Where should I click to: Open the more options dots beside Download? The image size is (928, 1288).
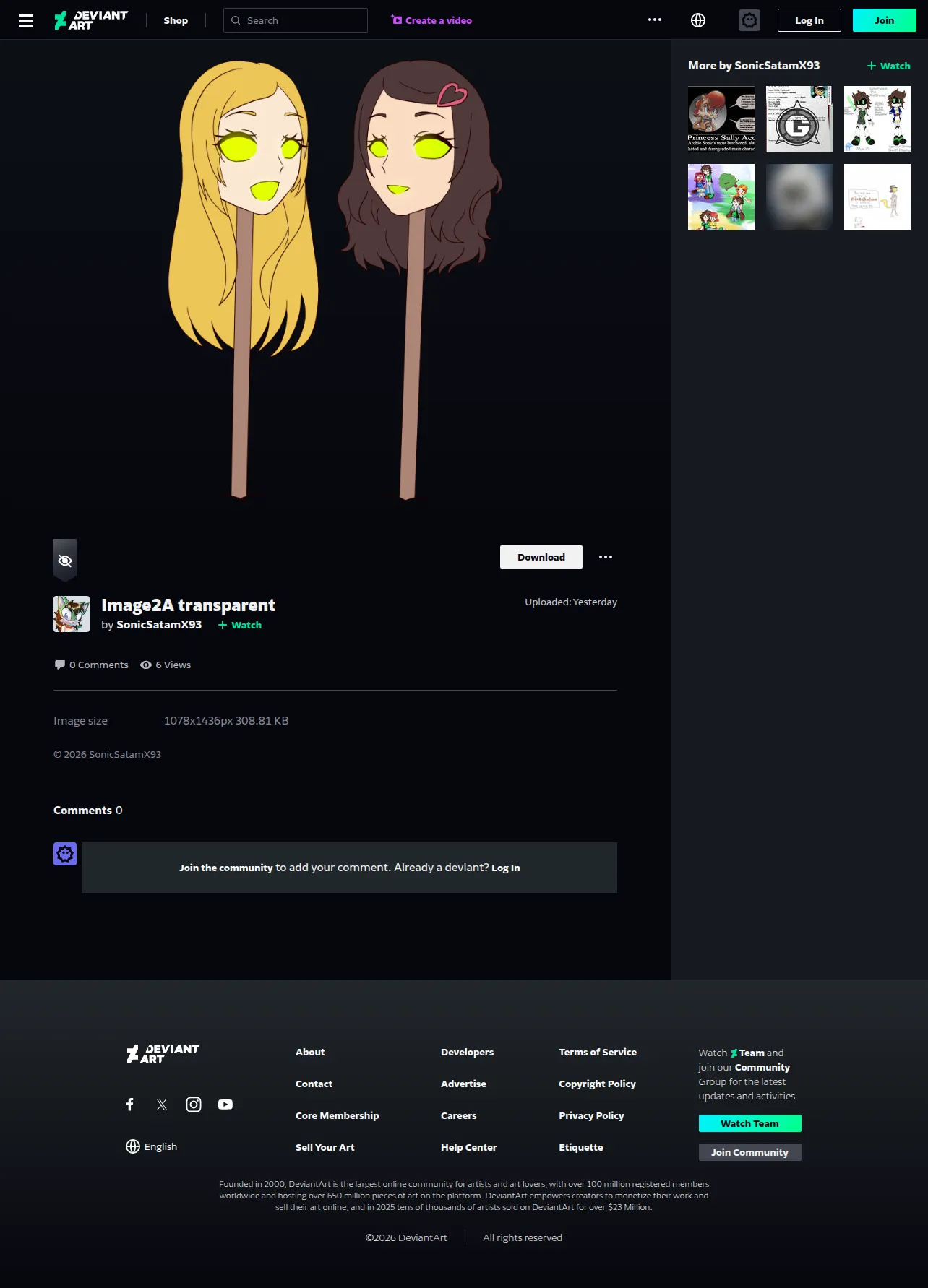(x=606, y=557)
